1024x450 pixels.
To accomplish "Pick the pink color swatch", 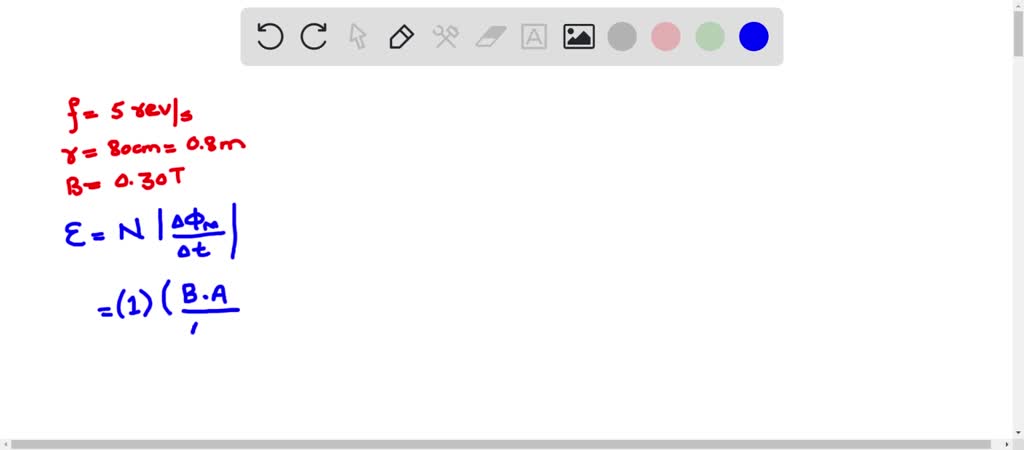I will click(666, 37).
